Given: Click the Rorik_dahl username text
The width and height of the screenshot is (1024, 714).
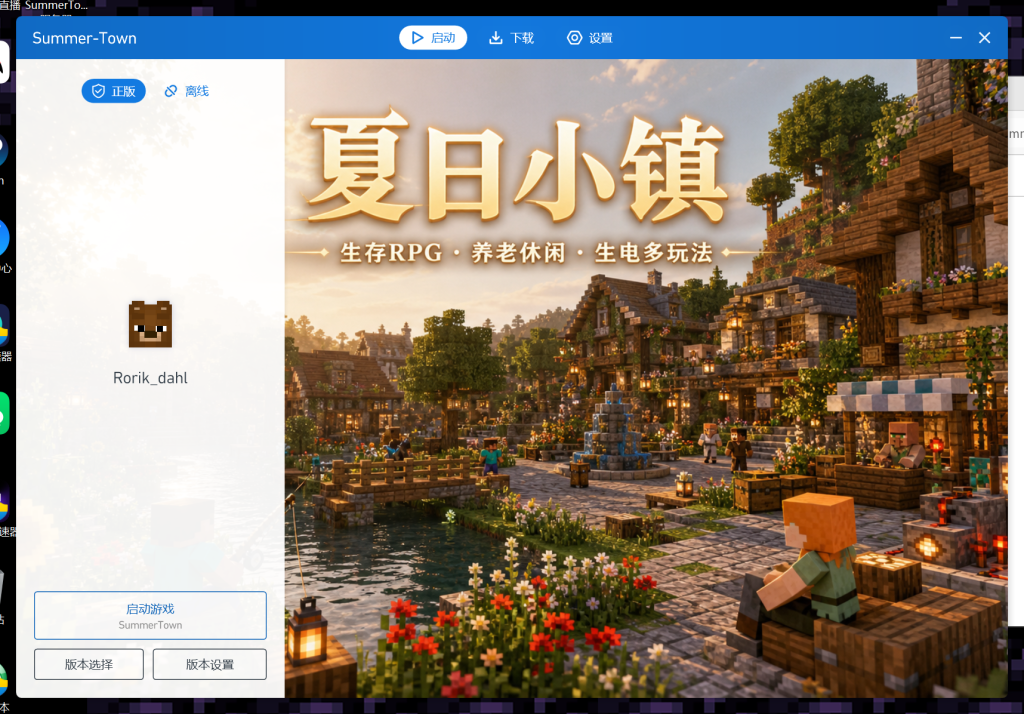Looking at the screenshot, I should point(150,378).
